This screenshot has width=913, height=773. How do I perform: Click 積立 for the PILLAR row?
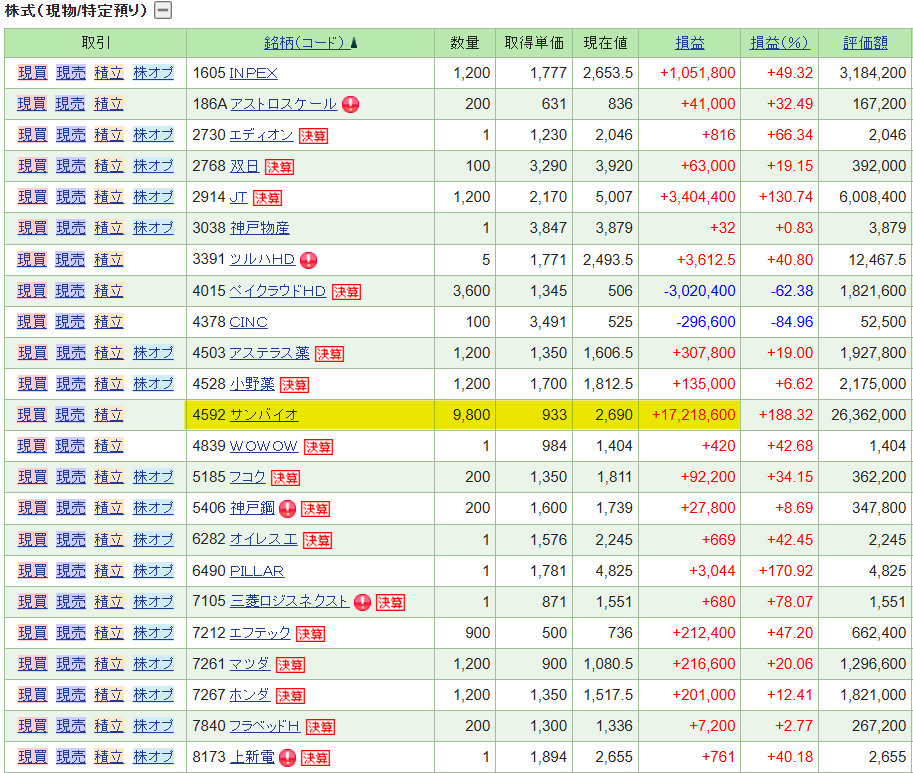coord(108,571)
